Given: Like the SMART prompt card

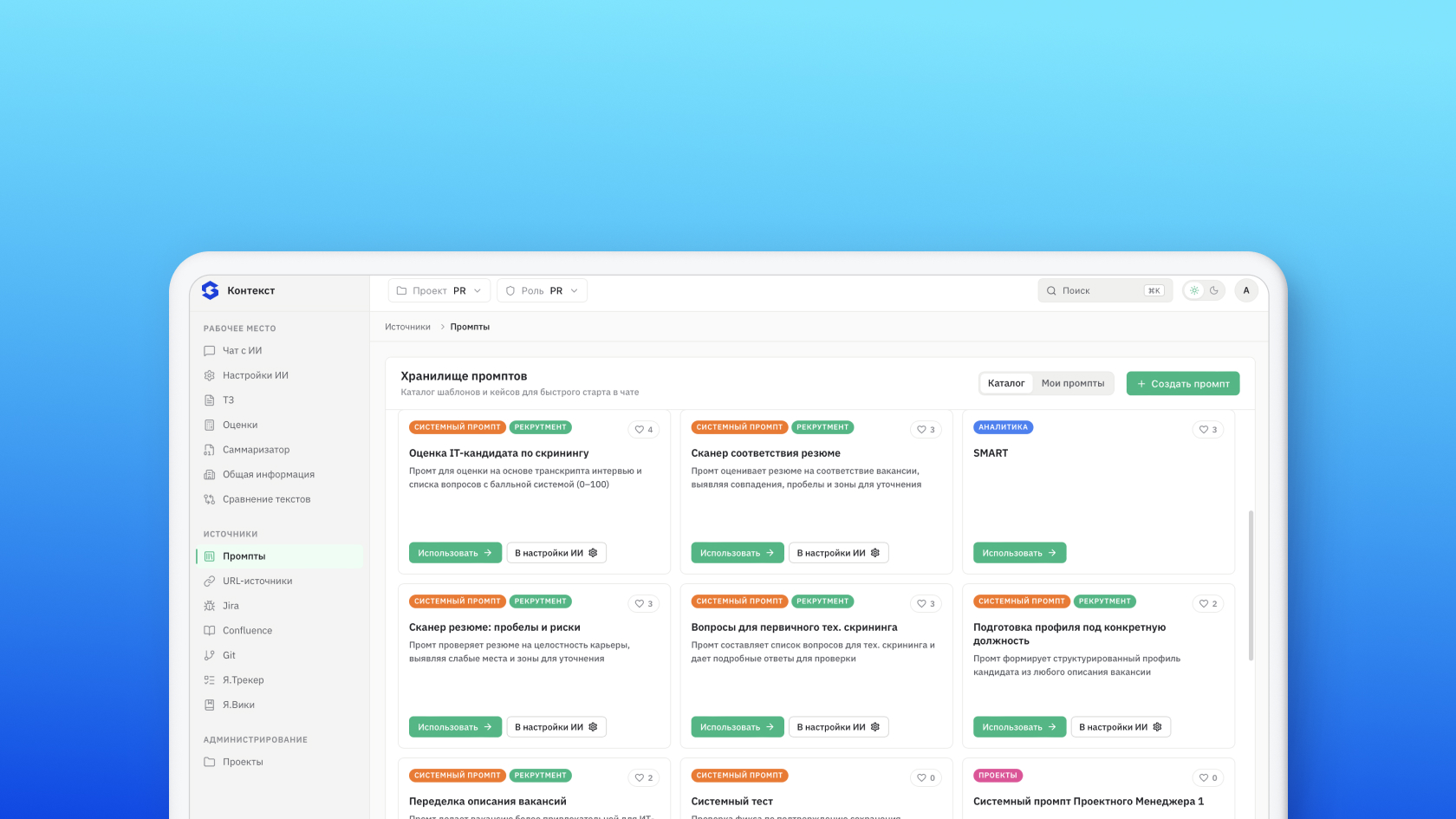Looking at the screenshot, I should (x=1208, y=429).
